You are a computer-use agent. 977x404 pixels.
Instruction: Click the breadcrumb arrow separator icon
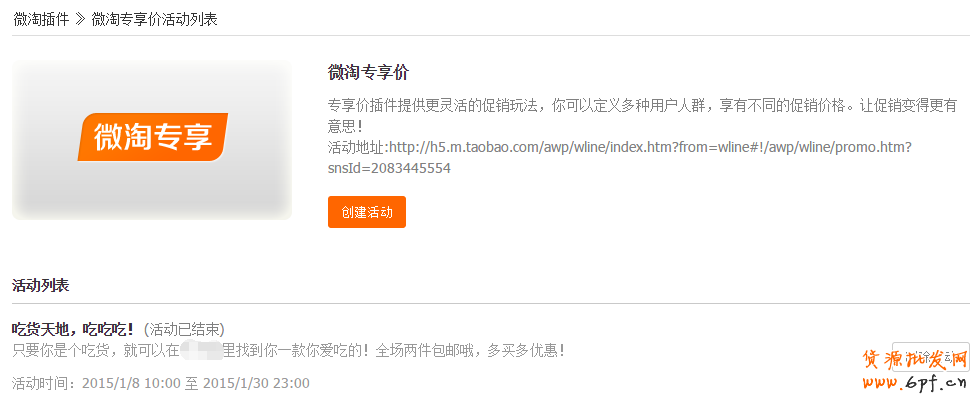80,19
